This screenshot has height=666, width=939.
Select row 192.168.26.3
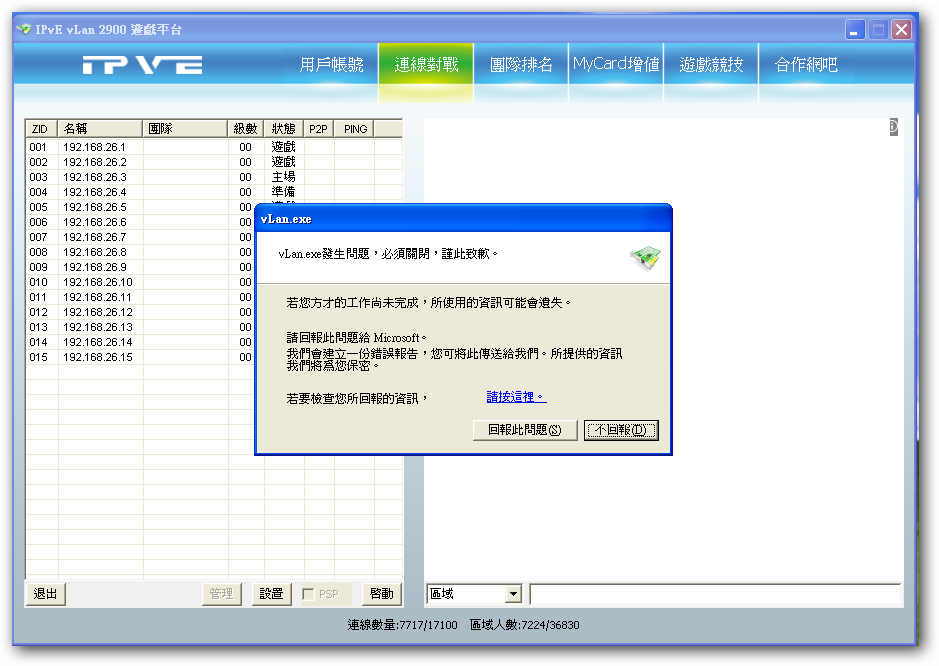[214, 177]
